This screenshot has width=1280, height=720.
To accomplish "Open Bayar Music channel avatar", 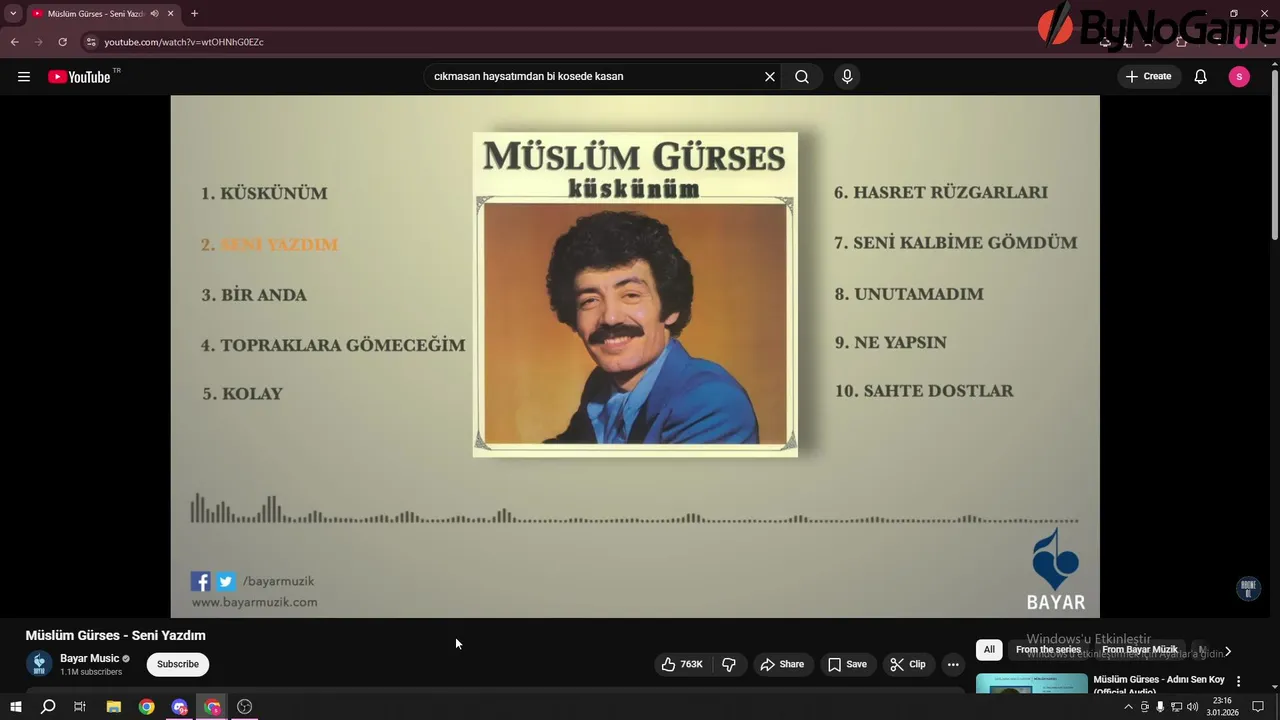I will (39, 664).
